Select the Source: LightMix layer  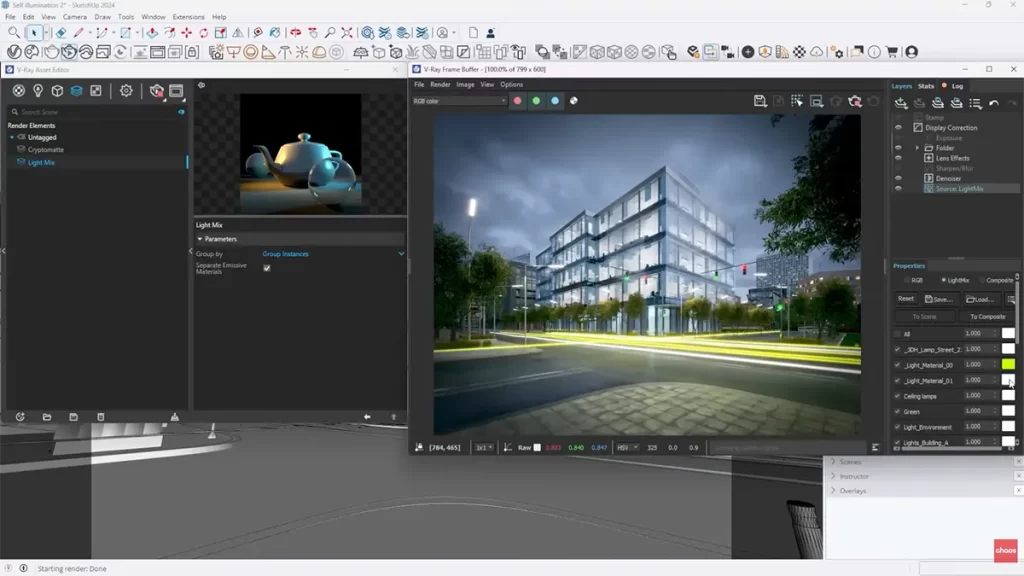[x=959, y=188]
